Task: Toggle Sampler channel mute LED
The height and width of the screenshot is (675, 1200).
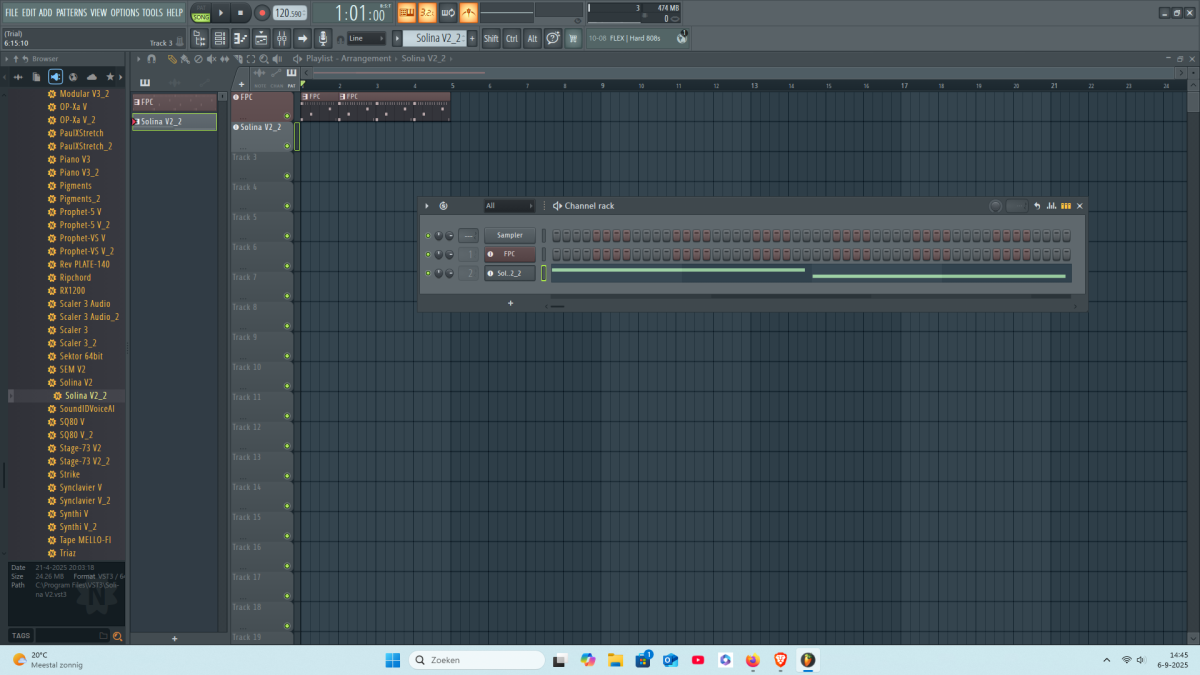Action: 428,236
